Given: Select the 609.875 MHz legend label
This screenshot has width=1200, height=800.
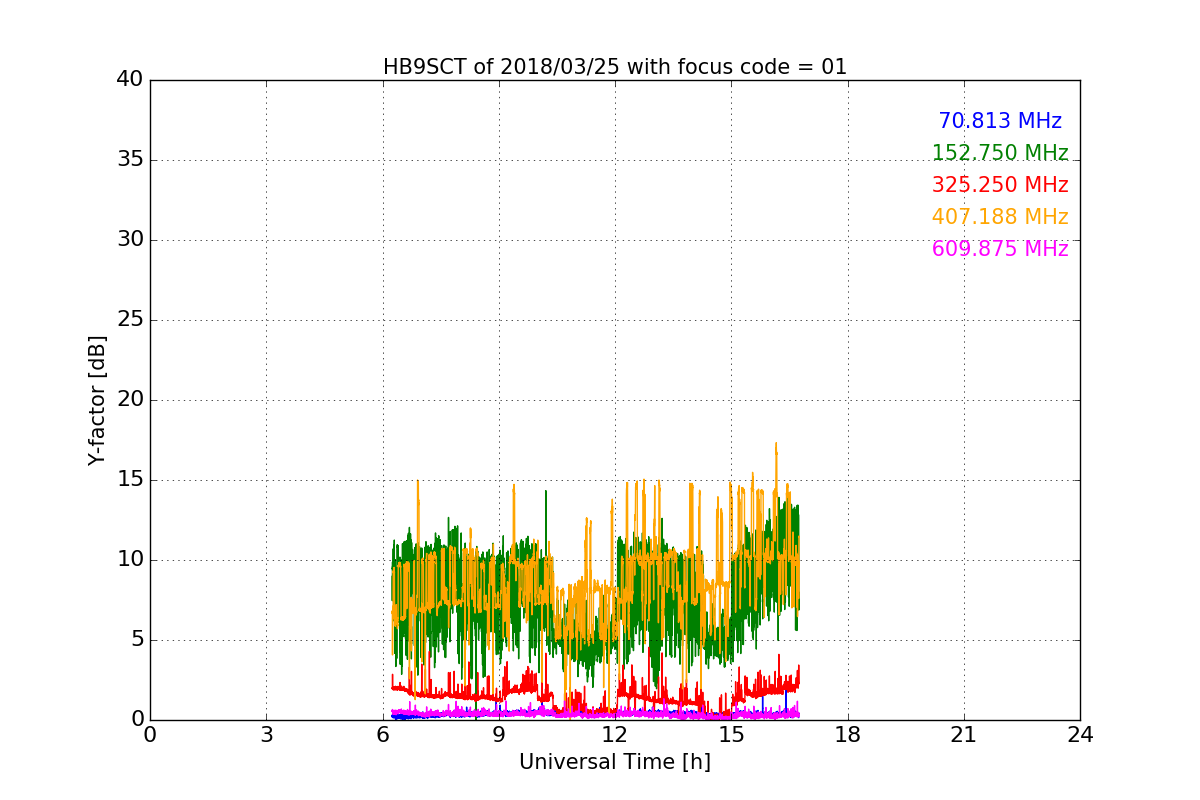Looking at the screenshot, I should (x=1000, y=249).
